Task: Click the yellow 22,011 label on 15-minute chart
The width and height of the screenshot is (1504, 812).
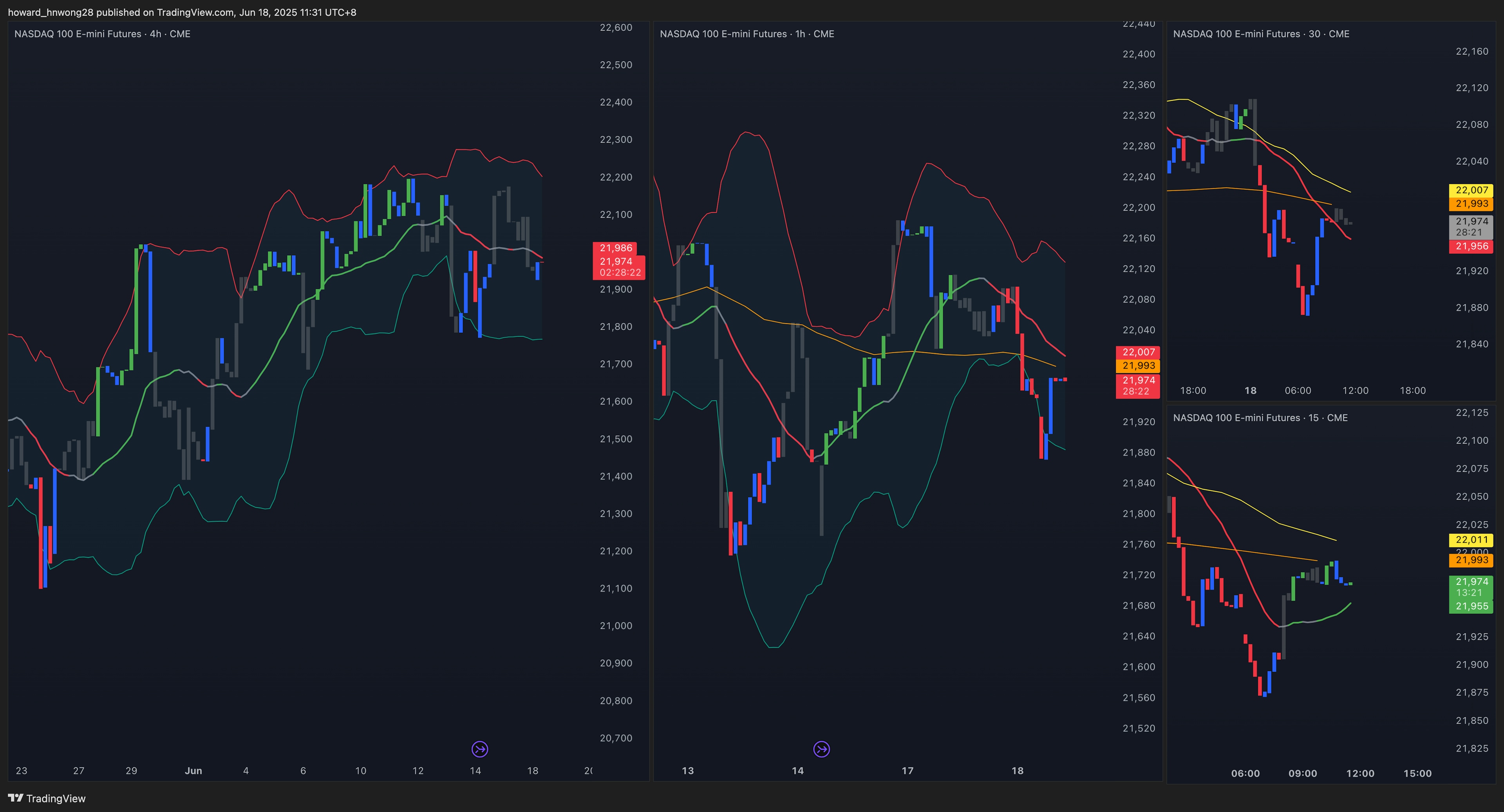Action: point(1471,540)
